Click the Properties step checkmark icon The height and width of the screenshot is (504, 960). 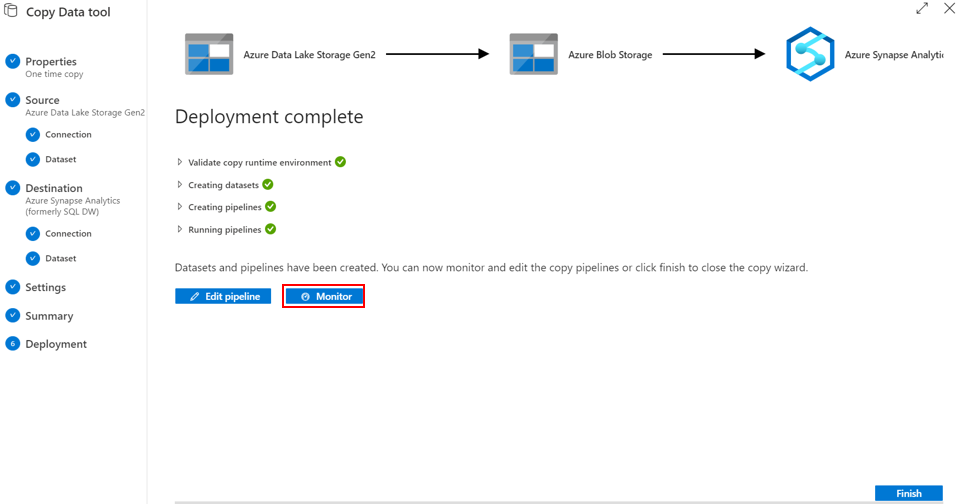pos(12,61)
